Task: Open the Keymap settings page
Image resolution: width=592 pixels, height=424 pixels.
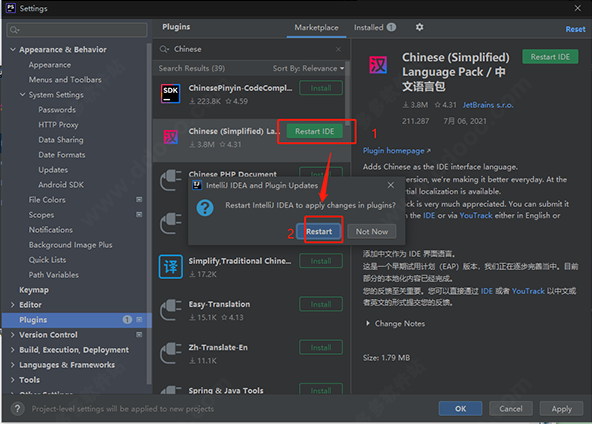Action: pos(34,290)
